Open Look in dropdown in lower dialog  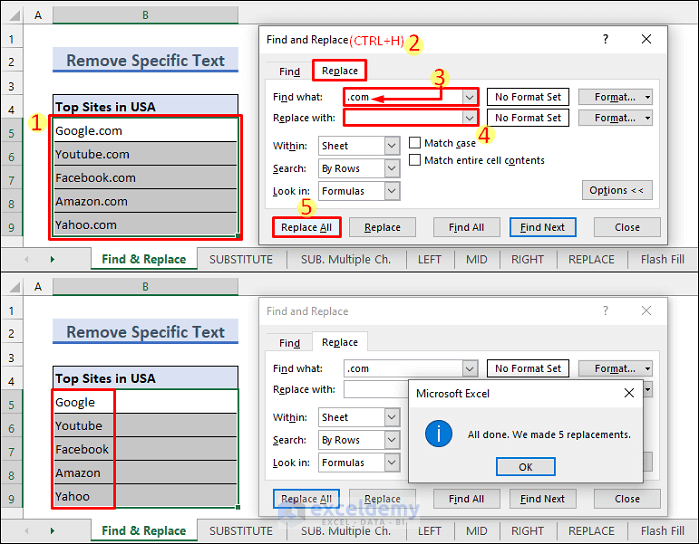(x=392, y=463)
